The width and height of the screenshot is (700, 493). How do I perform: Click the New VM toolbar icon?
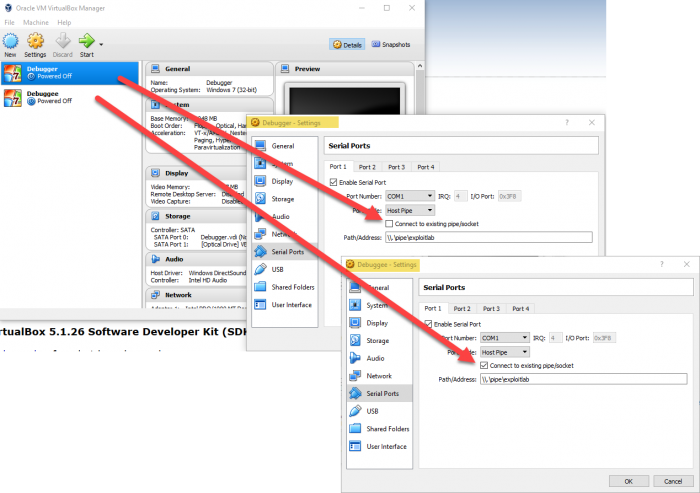(10, 41)
